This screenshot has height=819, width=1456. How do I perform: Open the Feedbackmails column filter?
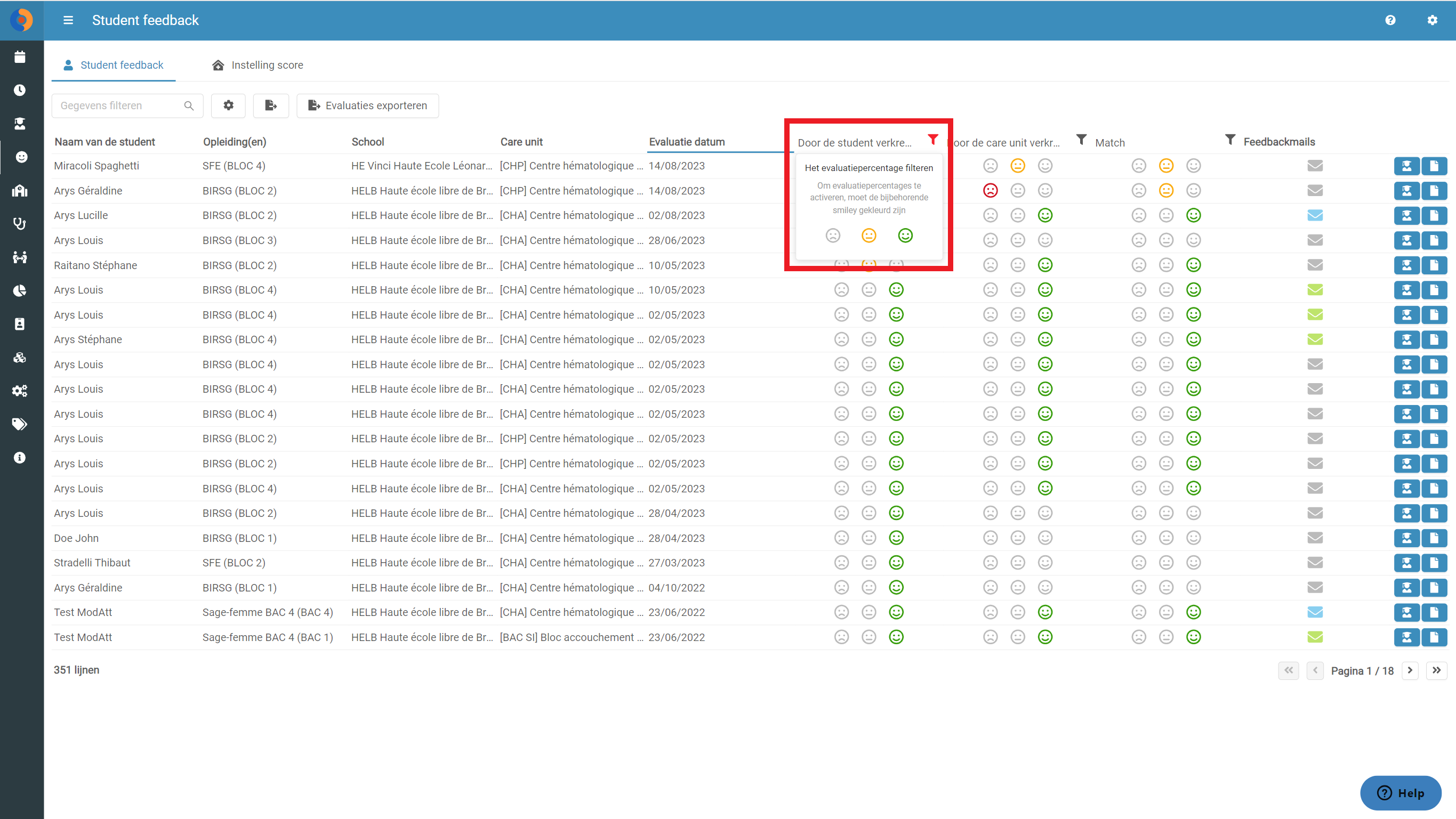pos(1230,140)
